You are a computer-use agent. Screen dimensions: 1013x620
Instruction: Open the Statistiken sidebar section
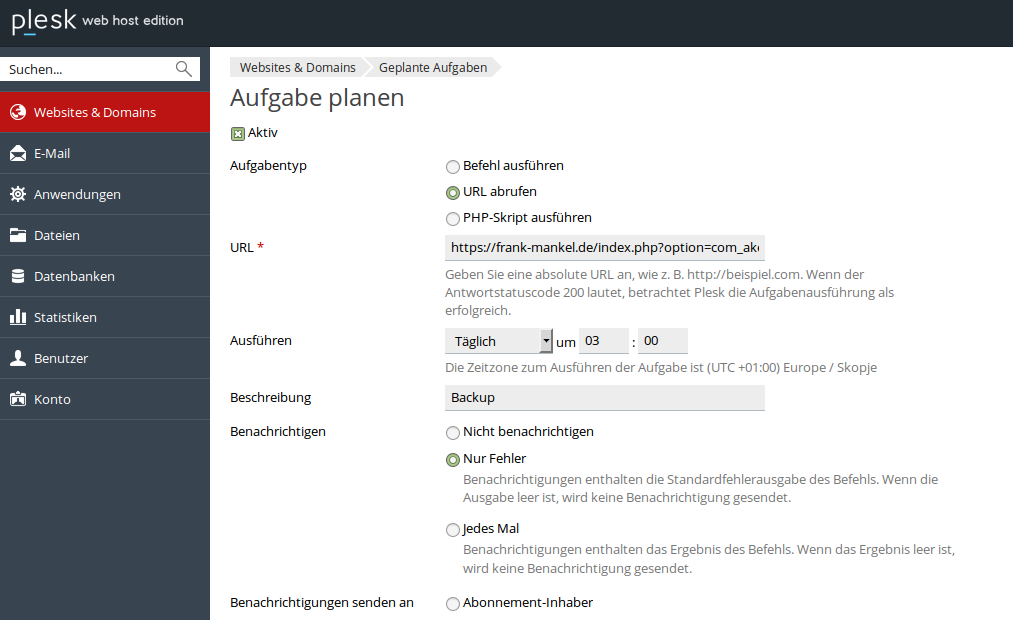click(105, 317)
